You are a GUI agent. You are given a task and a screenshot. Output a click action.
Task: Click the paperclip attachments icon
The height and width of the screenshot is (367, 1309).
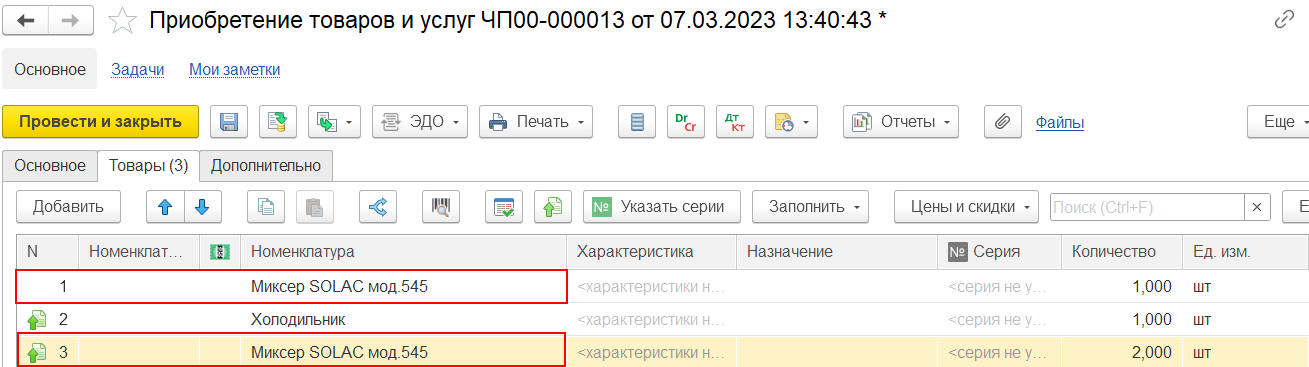point(1002,122)
